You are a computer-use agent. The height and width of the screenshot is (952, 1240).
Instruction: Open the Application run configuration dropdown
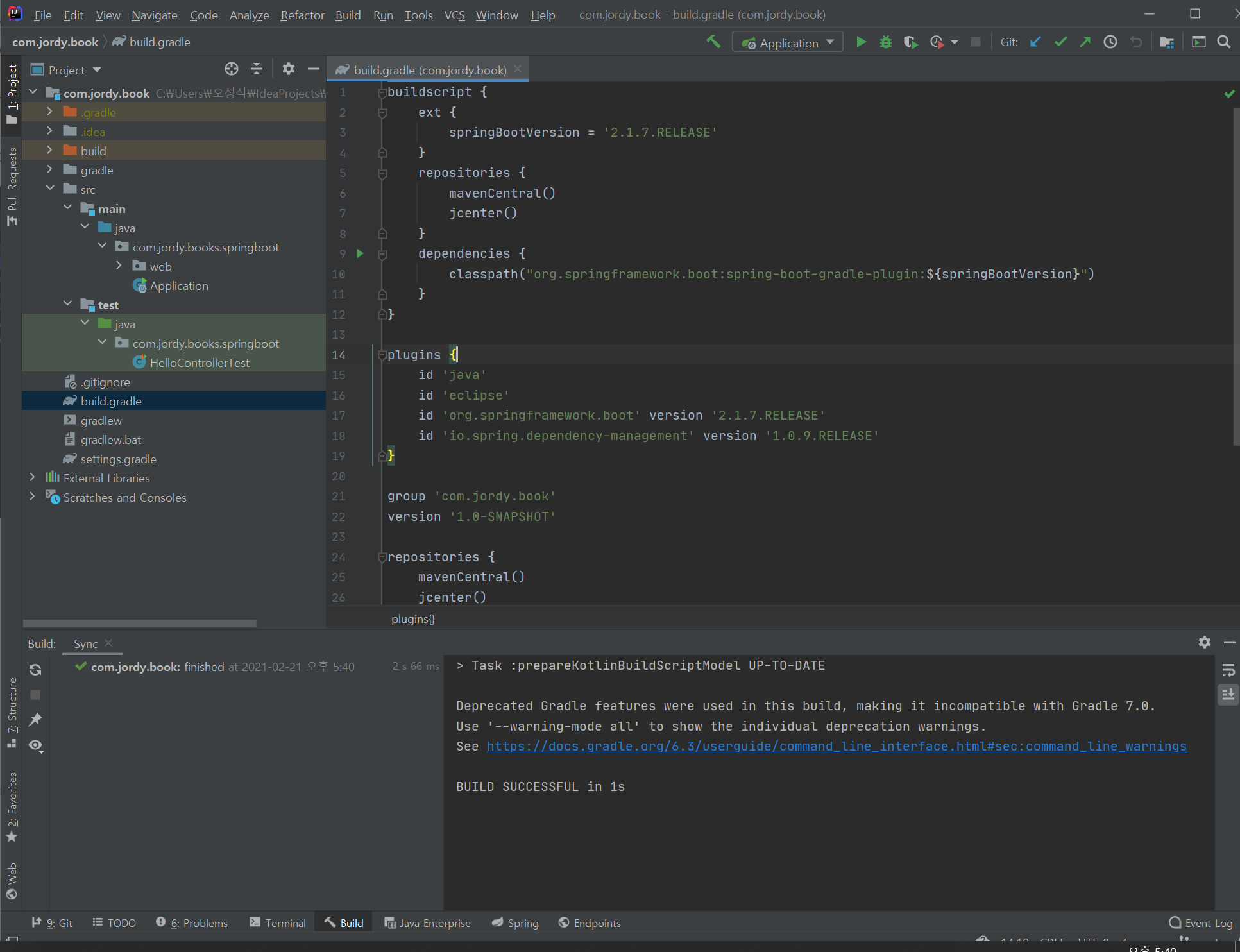click(788, 43)
